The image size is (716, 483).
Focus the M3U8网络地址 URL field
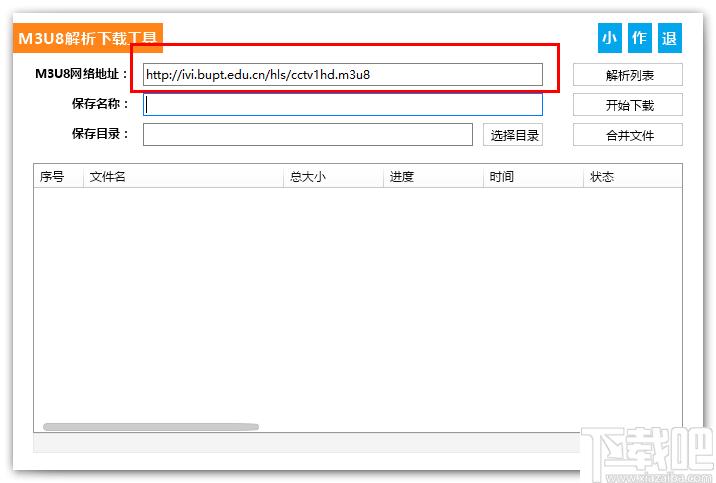(x=342, y=75)
